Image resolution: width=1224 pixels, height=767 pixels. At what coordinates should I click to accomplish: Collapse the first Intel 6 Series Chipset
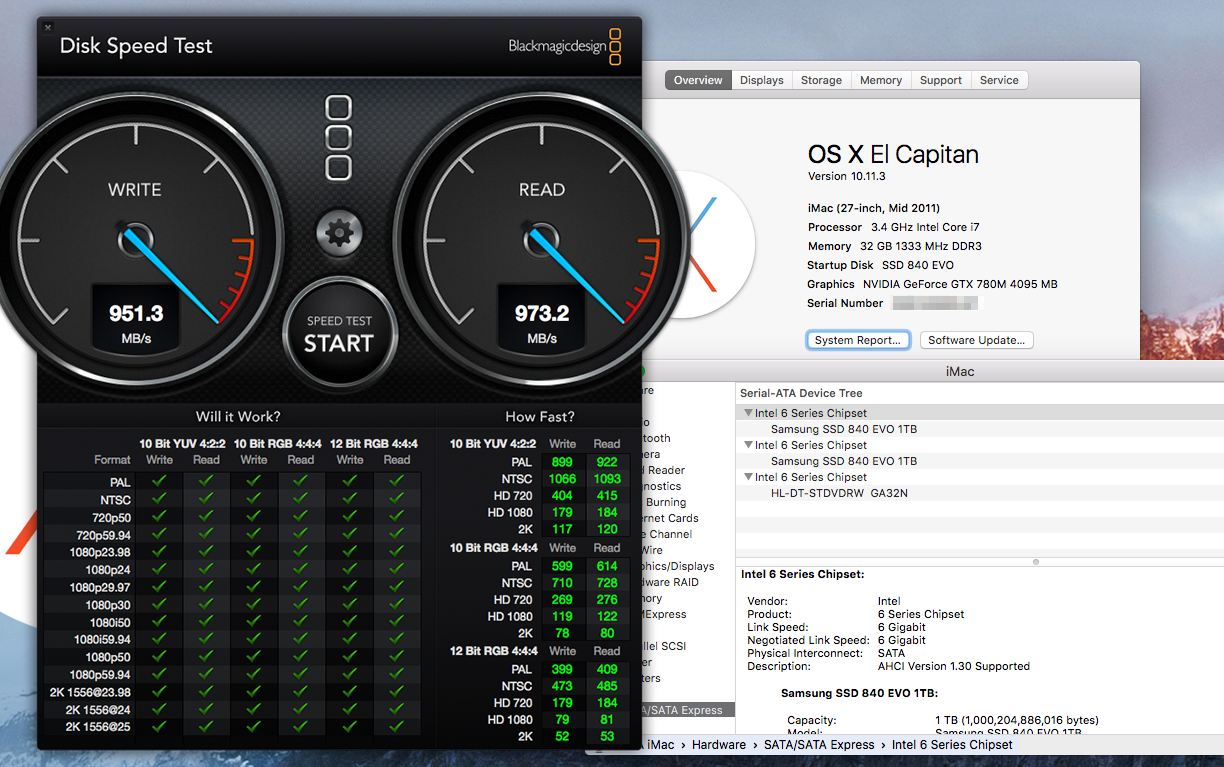[x=748, y=413]
